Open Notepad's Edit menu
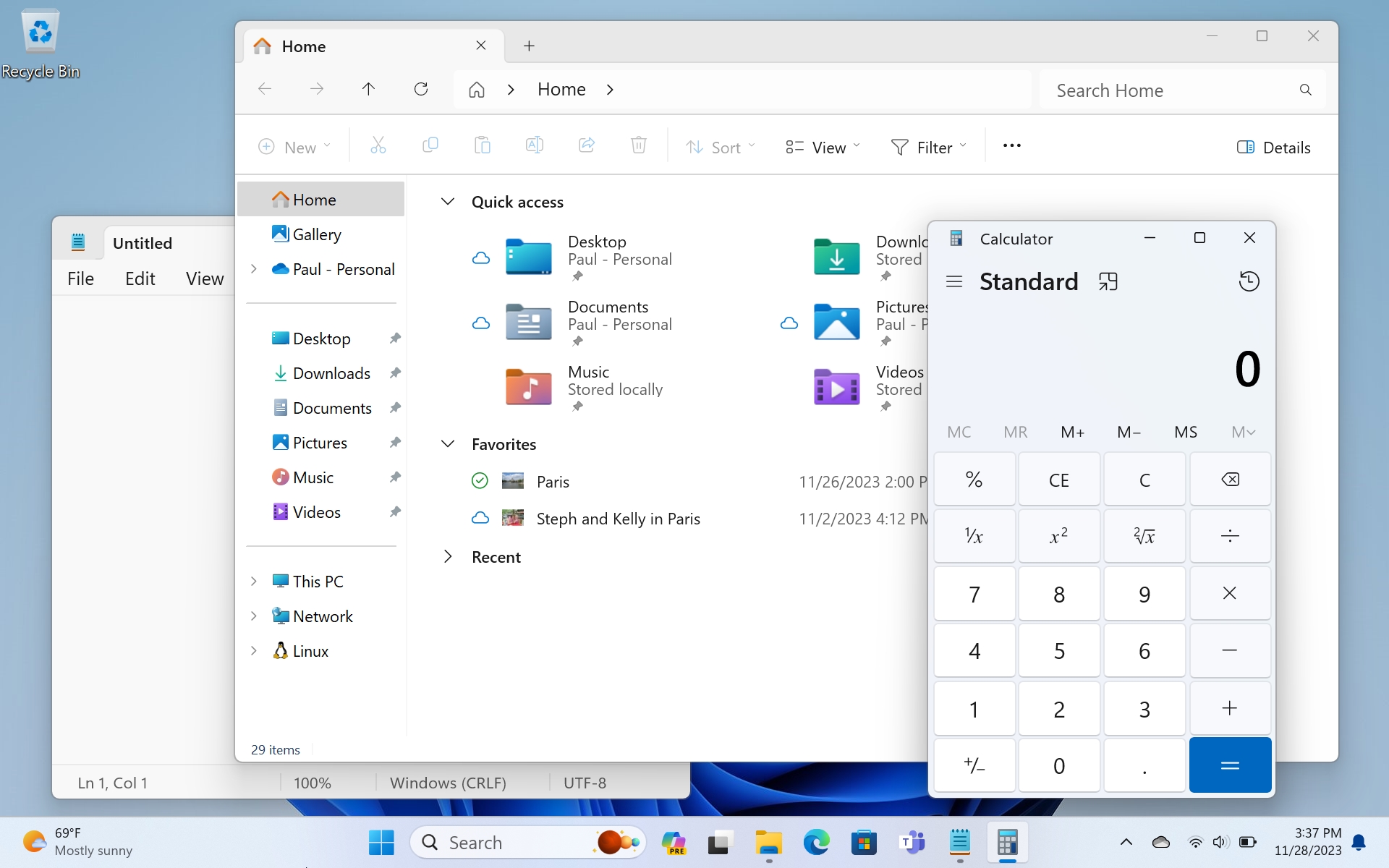This screenshot has height=868, width=1389. [x=140, y=279]
